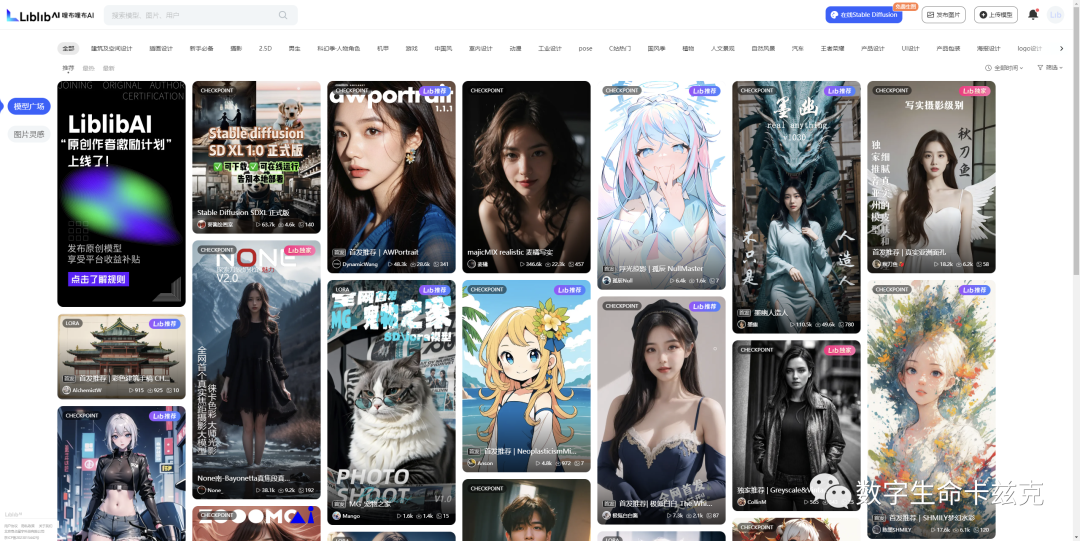The height and width of the screenshot is (541, 1080).
Task: Click the 'DynamicWang' author name
Action: (360, 264)
